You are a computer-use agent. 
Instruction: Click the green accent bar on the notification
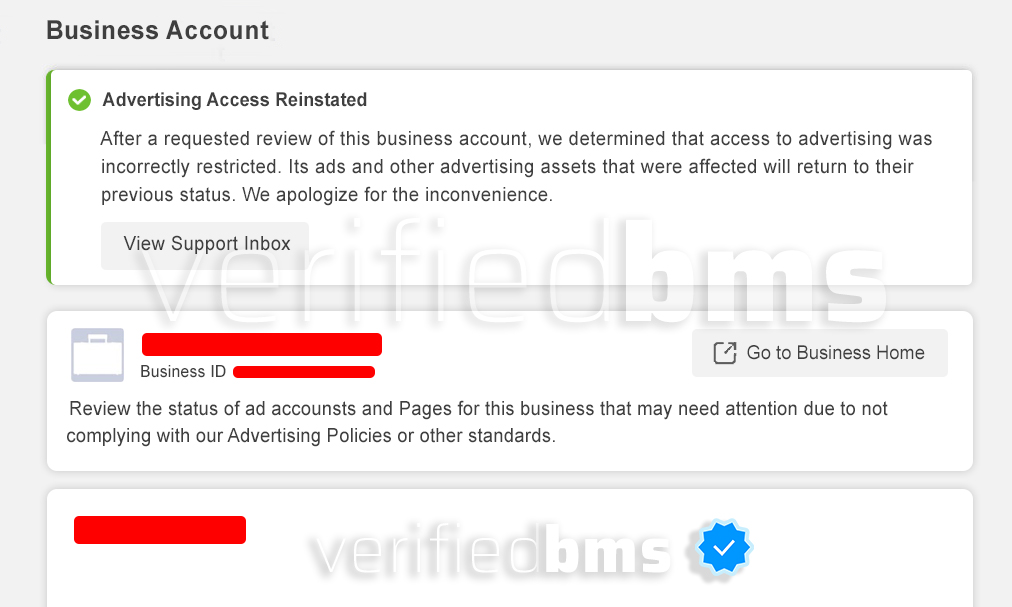click(x=49, y=177)
